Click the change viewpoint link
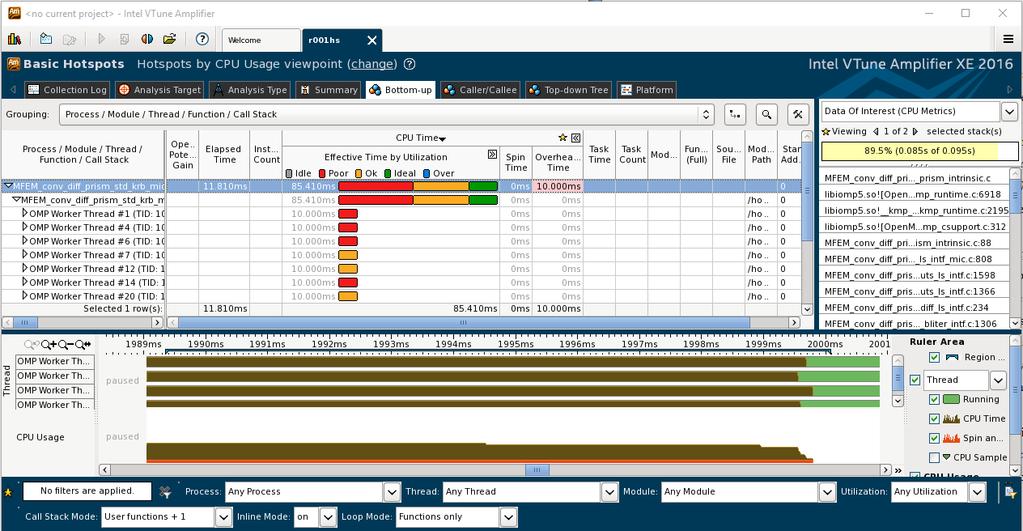This screenshot has width=1023, height=531. pyautogui.click(x=372, y=64)
